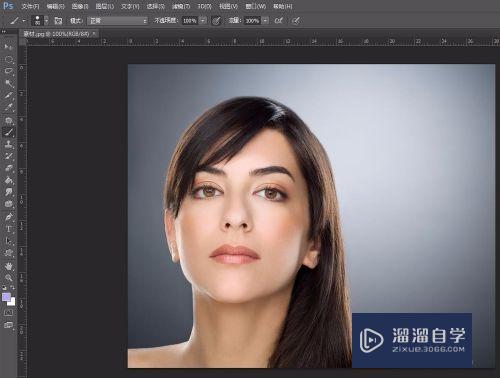Click the Photoshop Ps logo
The height and width of the screenshot is (378, 500).
point(8,6)
